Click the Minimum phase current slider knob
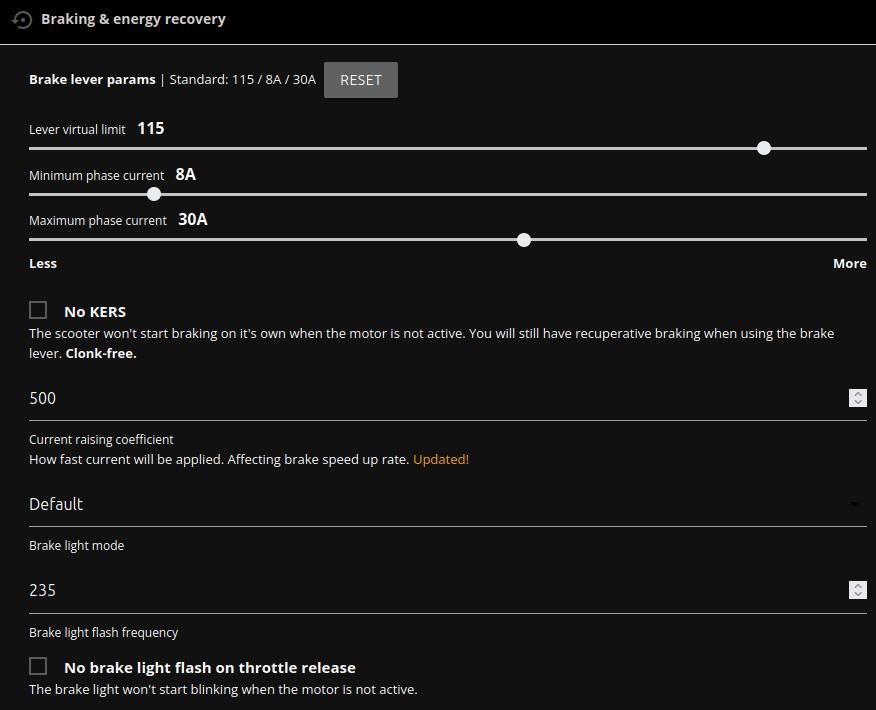 [154, 194]
